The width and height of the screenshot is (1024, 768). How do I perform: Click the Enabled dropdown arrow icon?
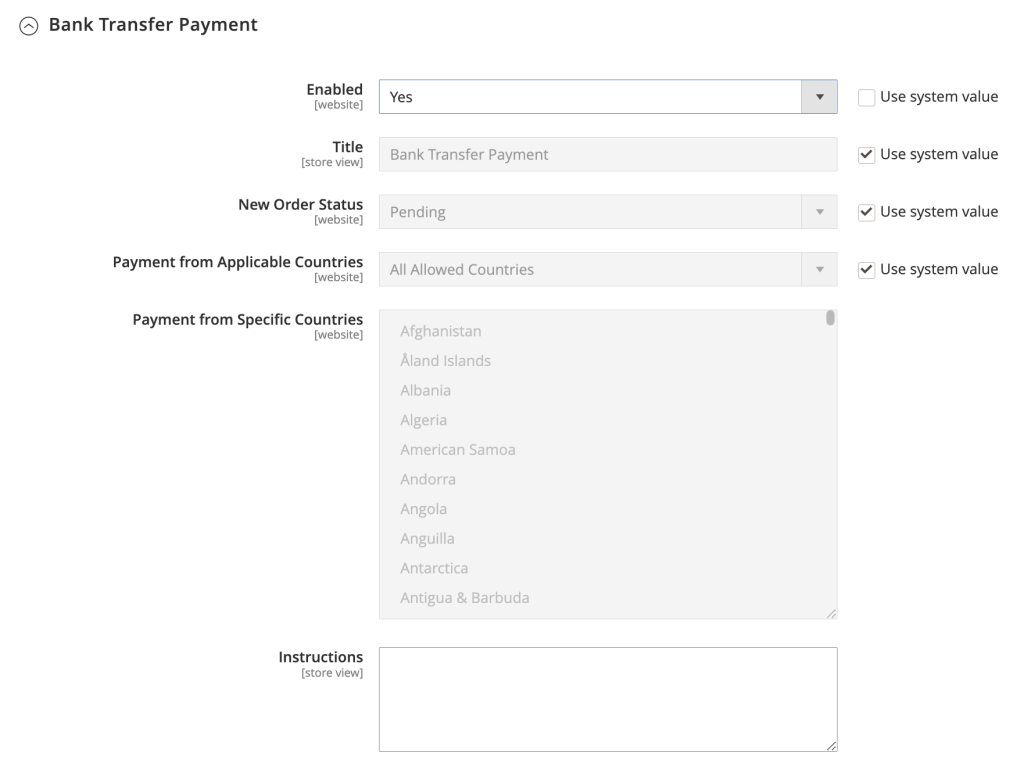pyautogui.click(x=820, y=96)
